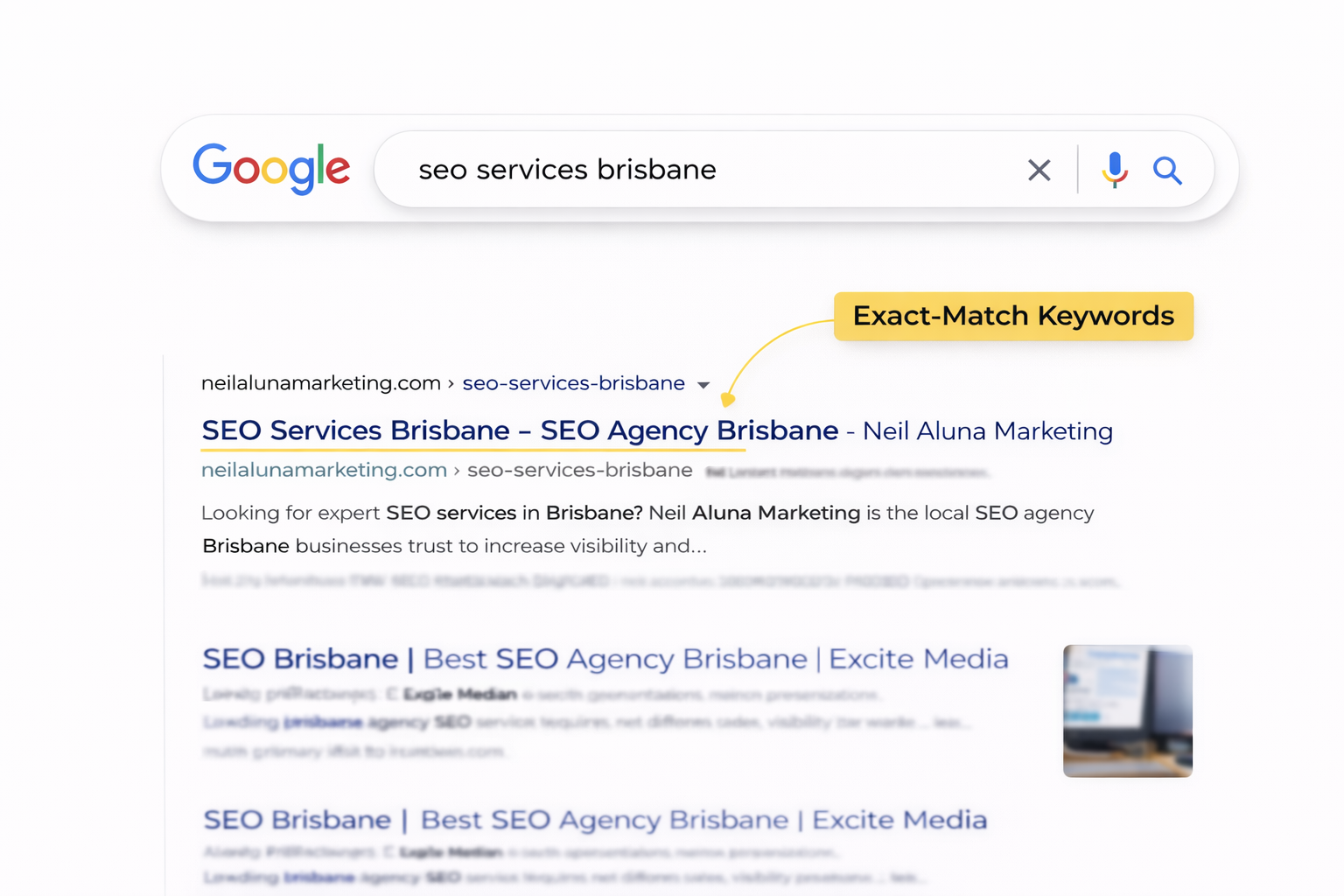Expand the dropdown arrow beside seo-services-brisbane breadcrumb
Image resolution: width=1344 pixels, height=896 pixels.
pyautogui.click(x=704, y=383)
